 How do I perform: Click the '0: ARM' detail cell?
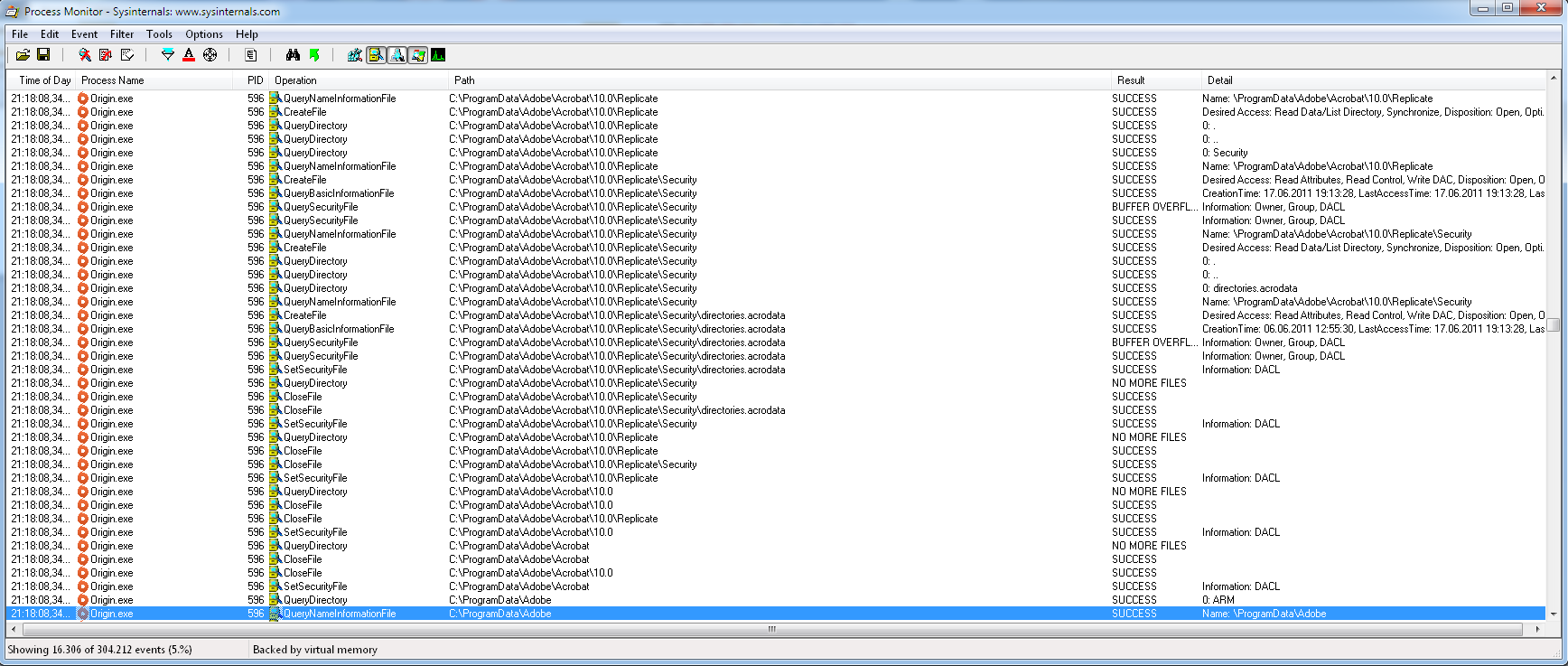1218,600
